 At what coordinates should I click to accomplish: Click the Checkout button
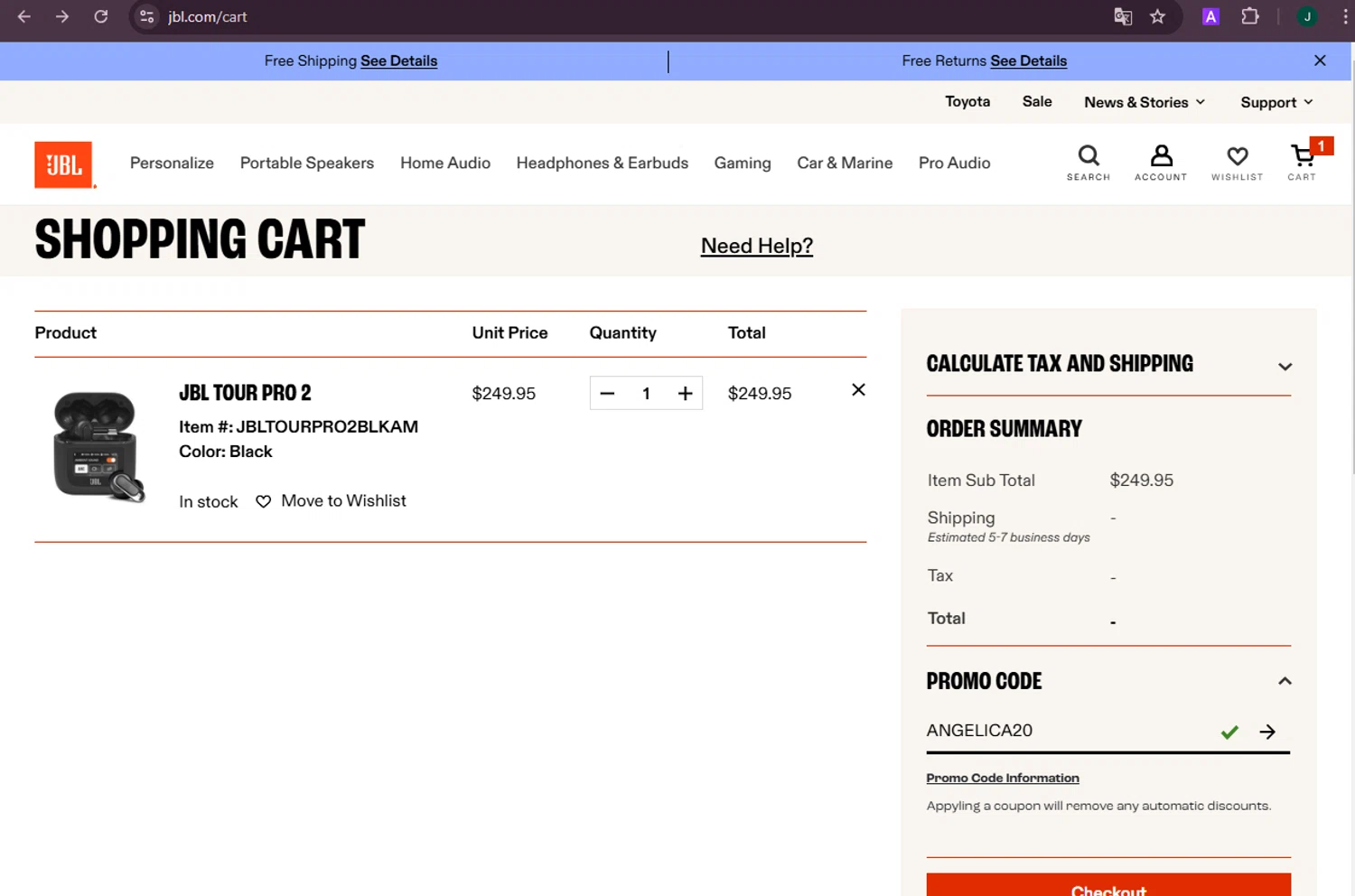[1108, 885]
